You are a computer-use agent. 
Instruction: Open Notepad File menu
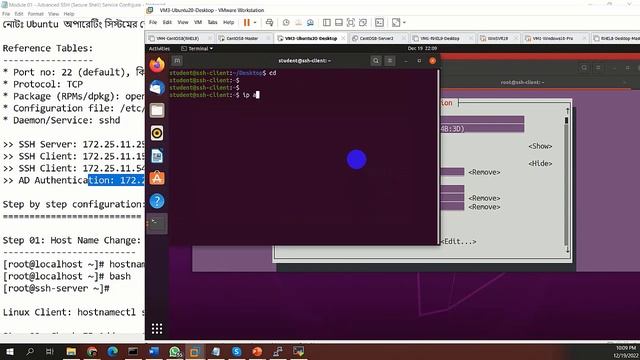(x=6, y=14)
